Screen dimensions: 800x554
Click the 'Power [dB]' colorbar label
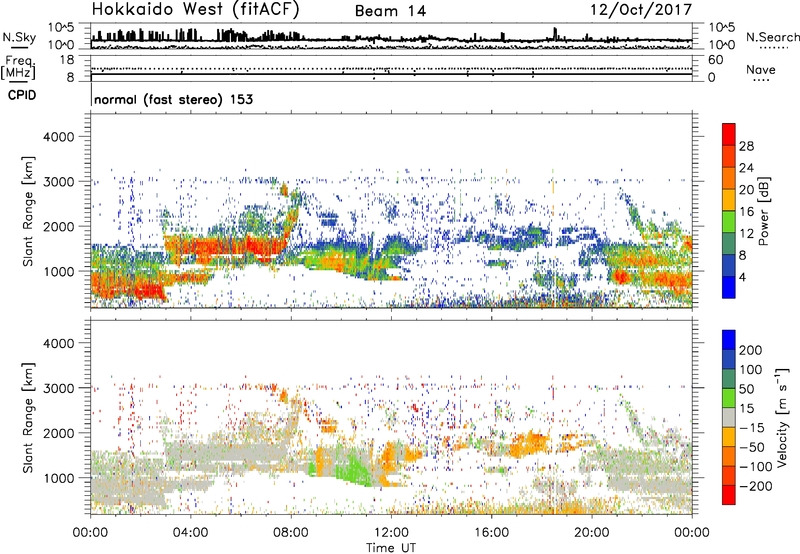(x=764, y=211)
